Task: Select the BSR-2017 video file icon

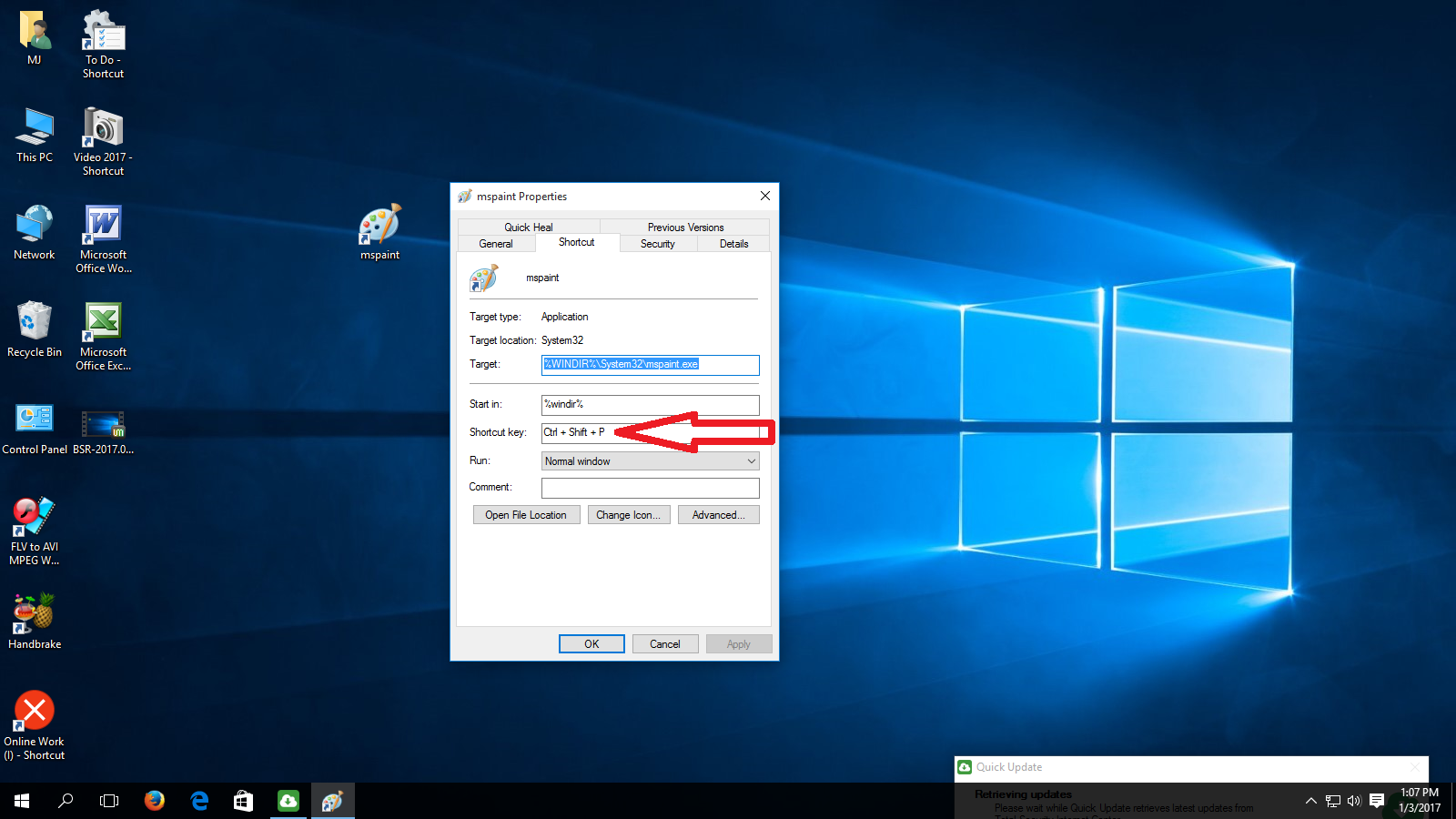Action: click(103, 423)
